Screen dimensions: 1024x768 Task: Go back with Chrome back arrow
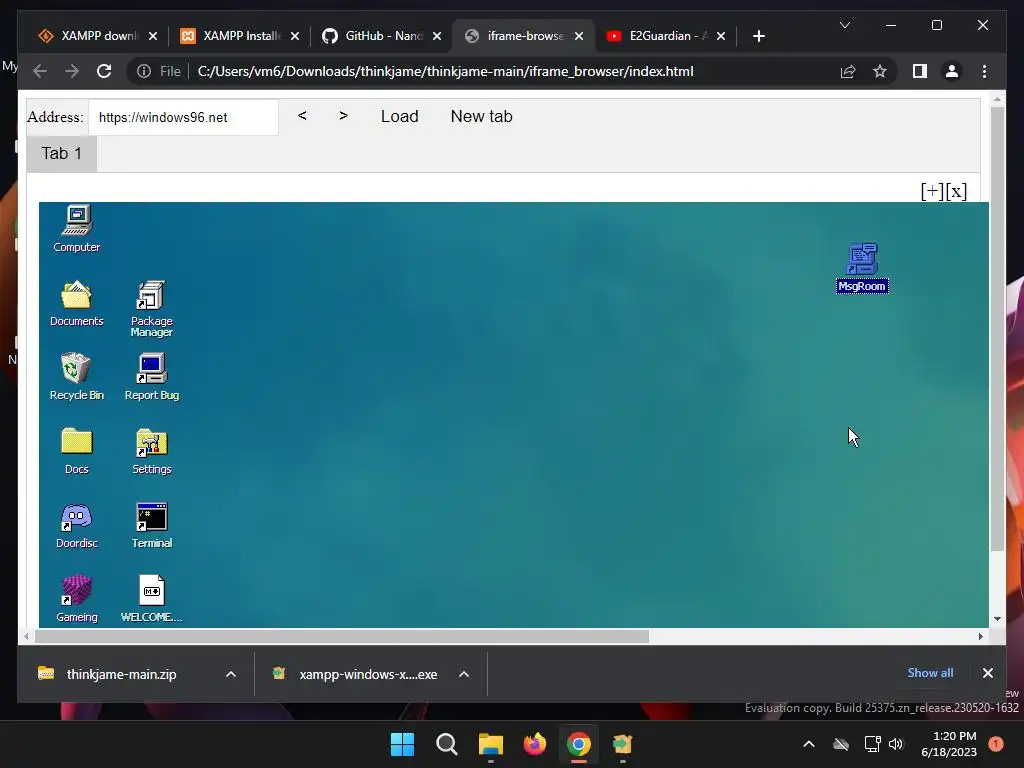pos(40,71)
